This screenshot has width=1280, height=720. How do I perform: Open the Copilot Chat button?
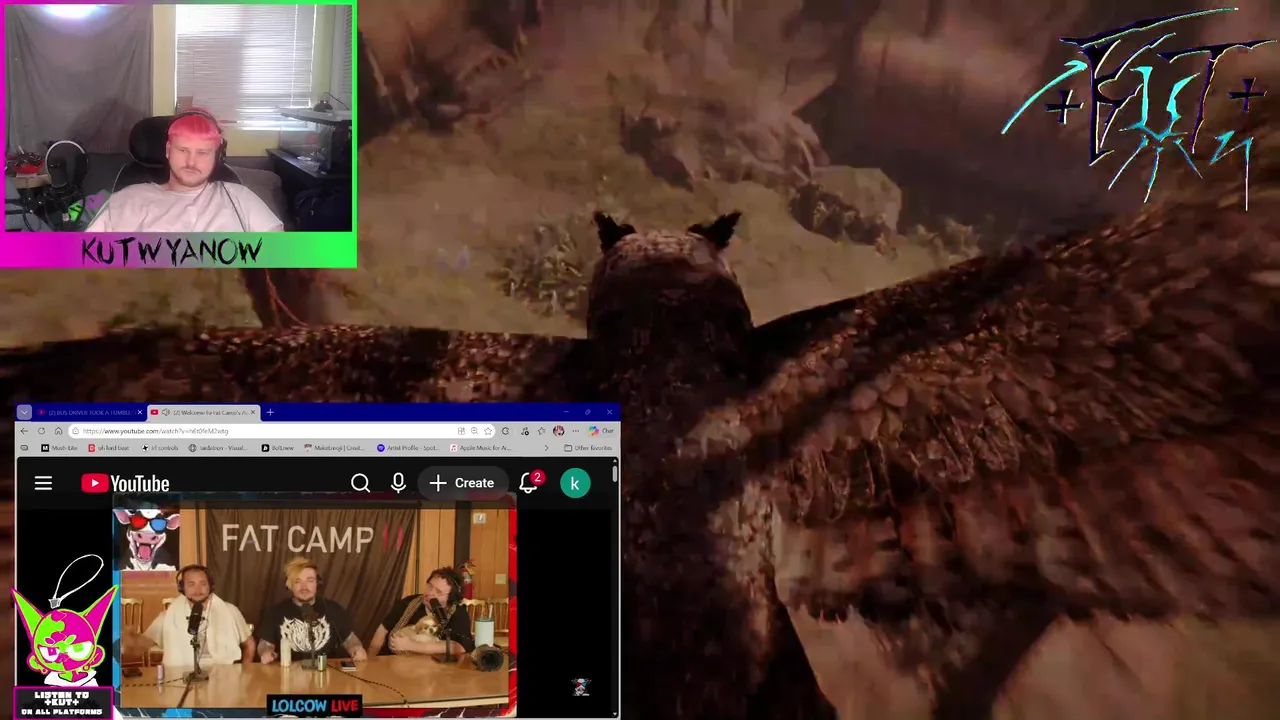(601, 431)
